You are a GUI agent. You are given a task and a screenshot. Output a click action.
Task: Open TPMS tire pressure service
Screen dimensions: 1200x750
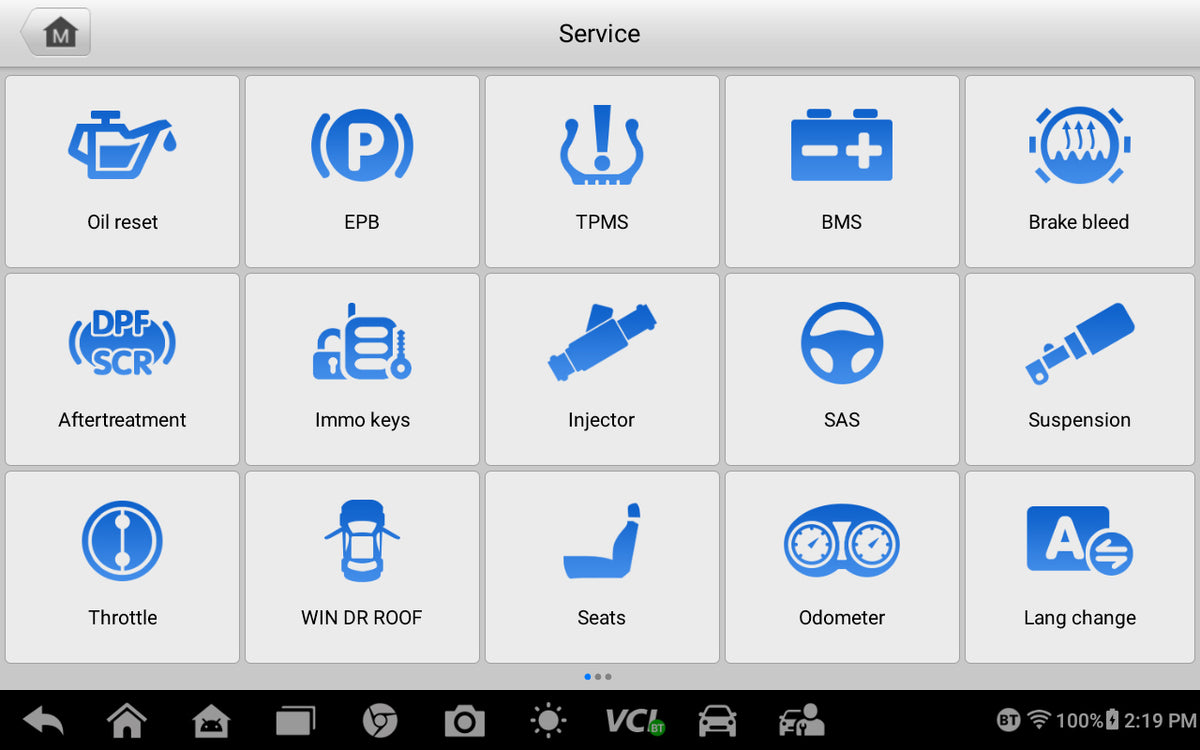point(602,172)
